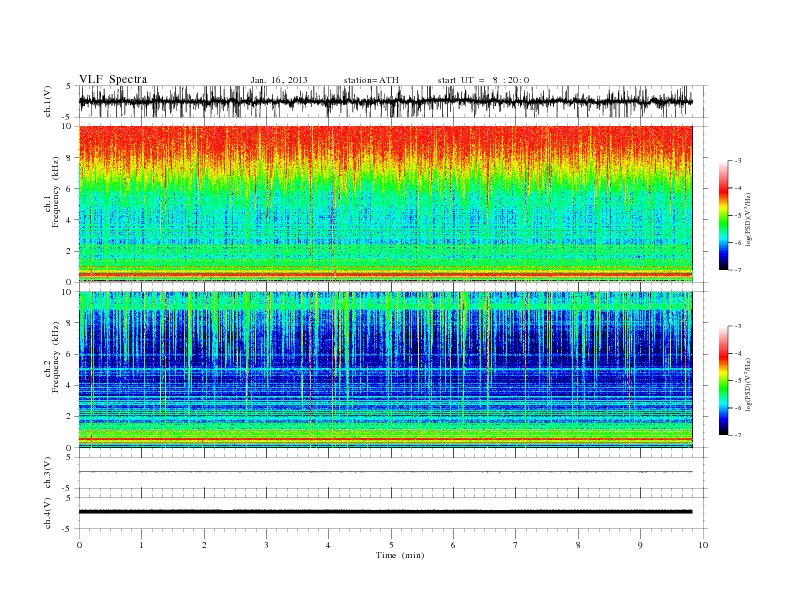This screenshot has height=612, width=792.
Task: Click the 'ch.1(V)' waveform axis label
Action: point(48,102)
